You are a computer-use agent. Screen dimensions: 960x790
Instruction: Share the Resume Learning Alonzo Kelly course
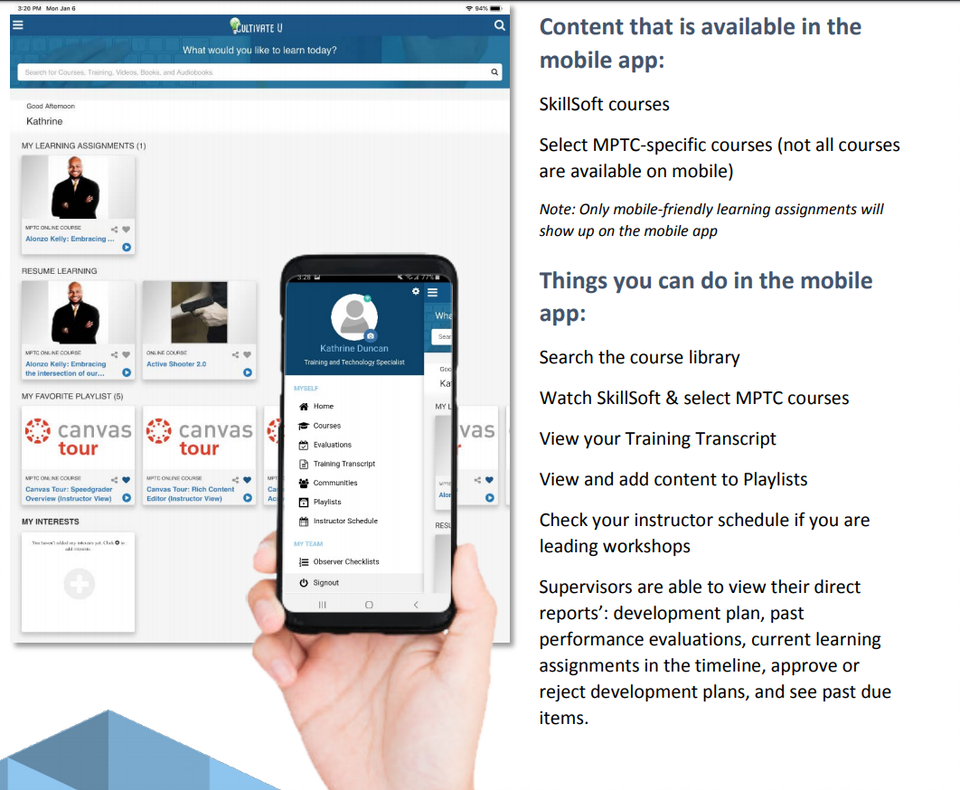click(x=114, y=355)
